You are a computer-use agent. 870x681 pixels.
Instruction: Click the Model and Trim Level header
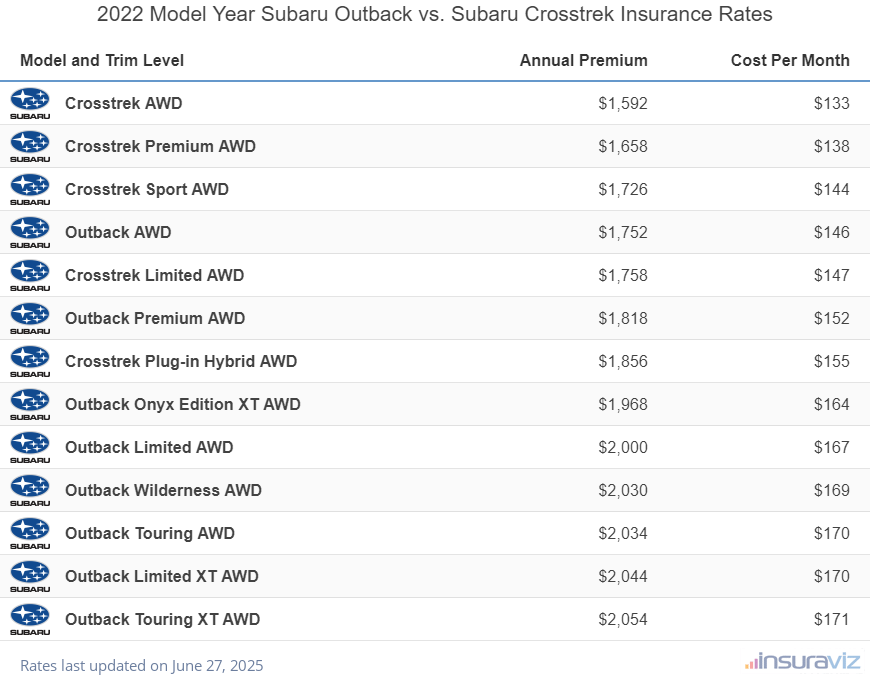pyautogui.click(x=102, y=60)
